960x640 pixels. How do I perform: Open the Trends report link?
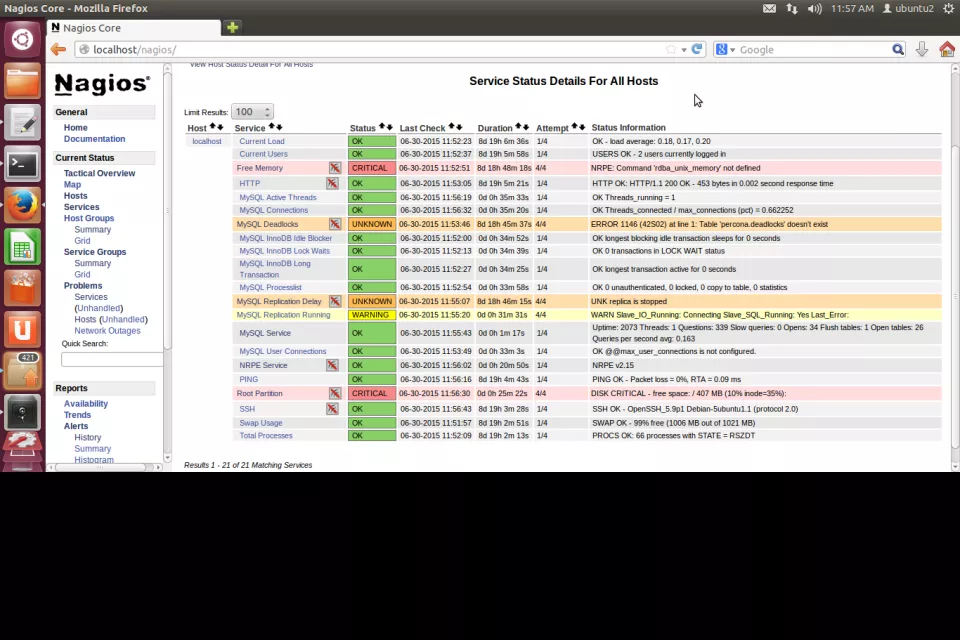pyautogui.click(x=77, y=415)
